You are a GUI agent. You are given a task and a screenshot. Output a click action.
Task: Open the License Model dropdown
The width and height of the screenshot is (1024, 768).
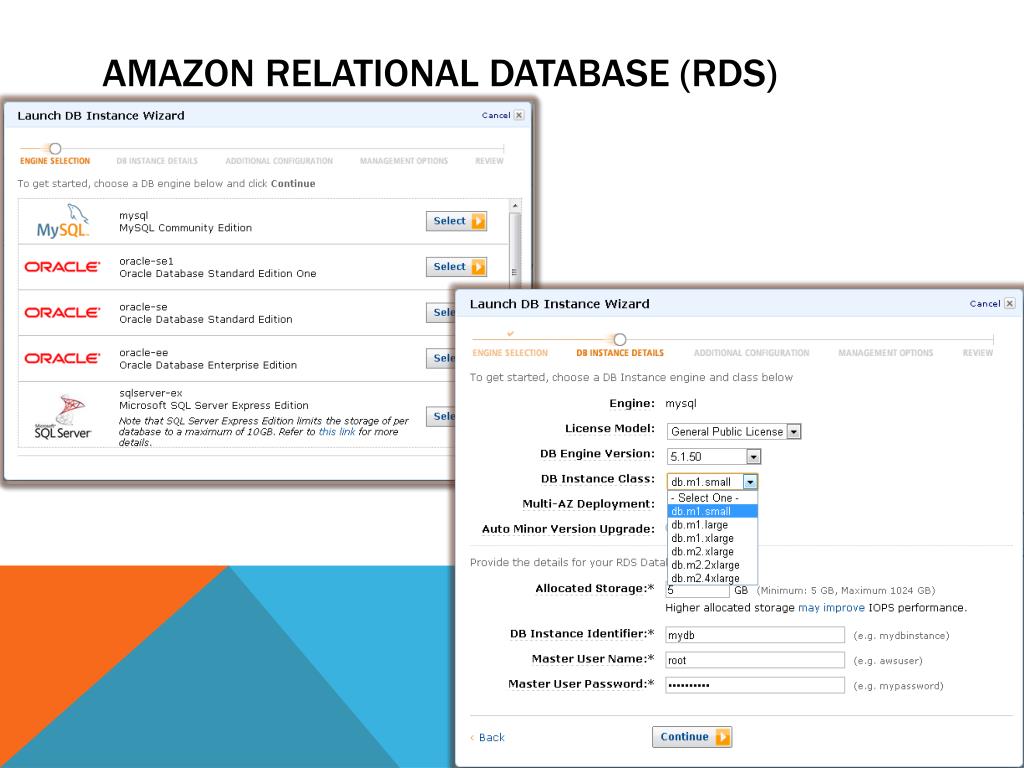(x=733, y=432)
